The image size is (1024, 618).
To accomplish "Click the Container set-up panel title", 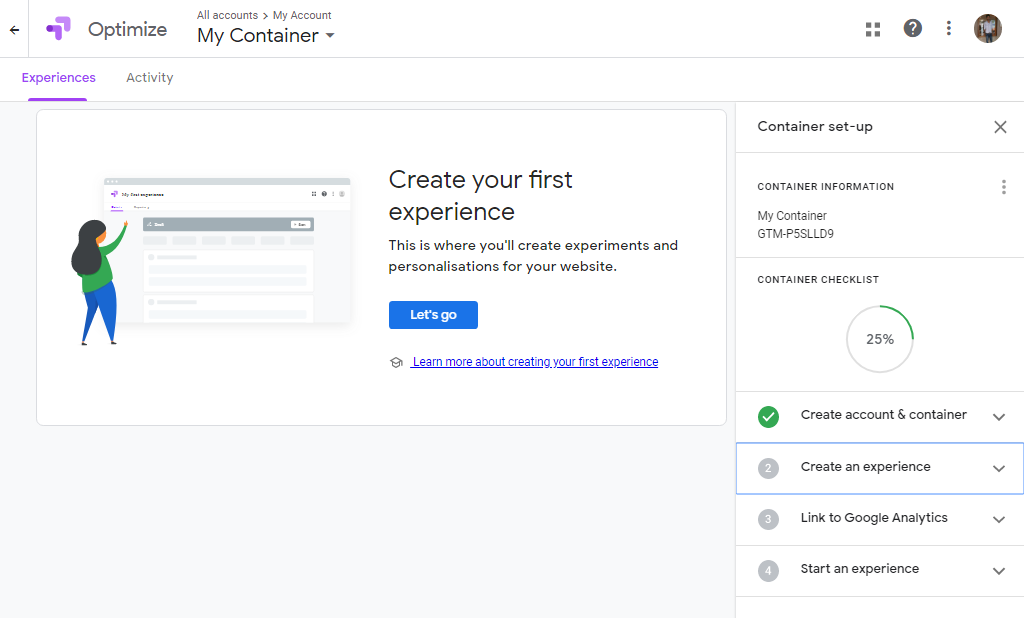I will [815, 127].
